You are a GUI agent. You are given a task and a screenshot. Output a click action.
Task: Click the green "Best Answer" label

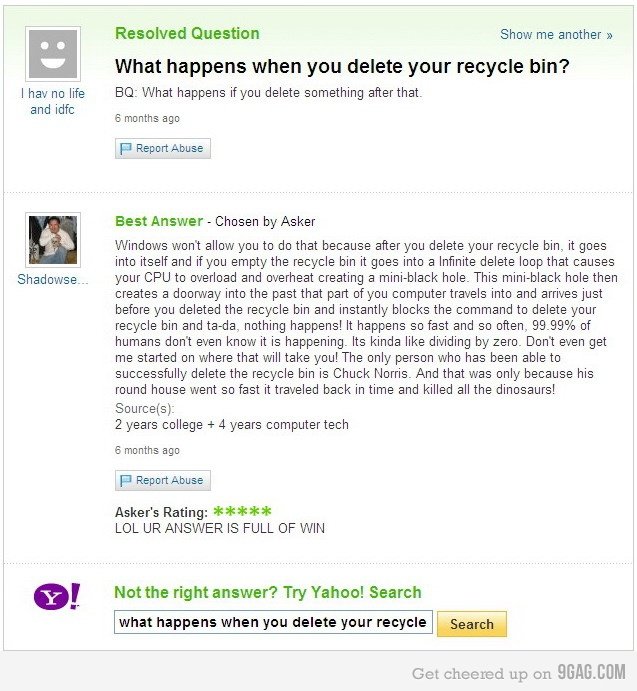158,221
